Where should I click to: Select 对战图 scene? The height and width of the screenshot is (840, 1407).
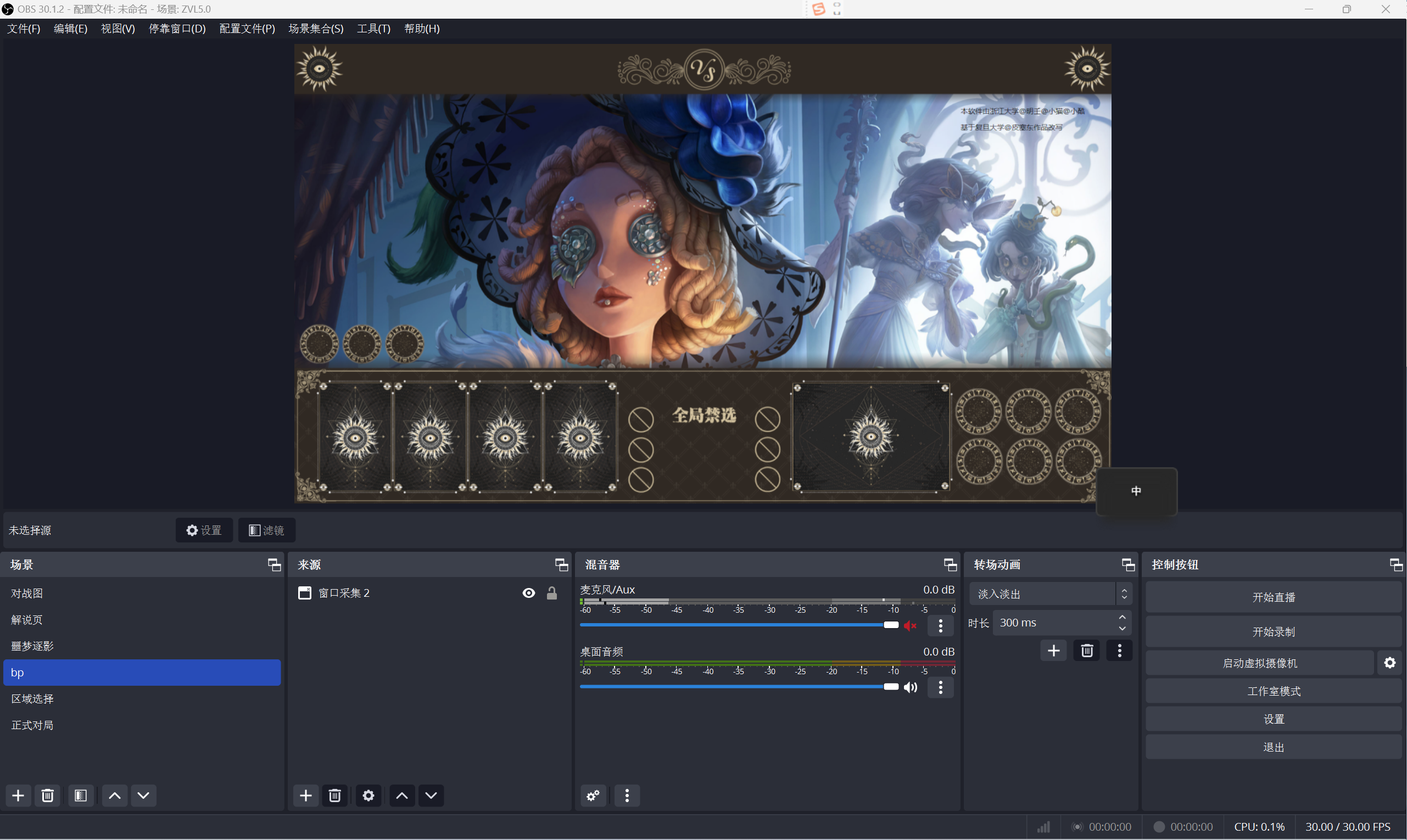coord(142,593)
